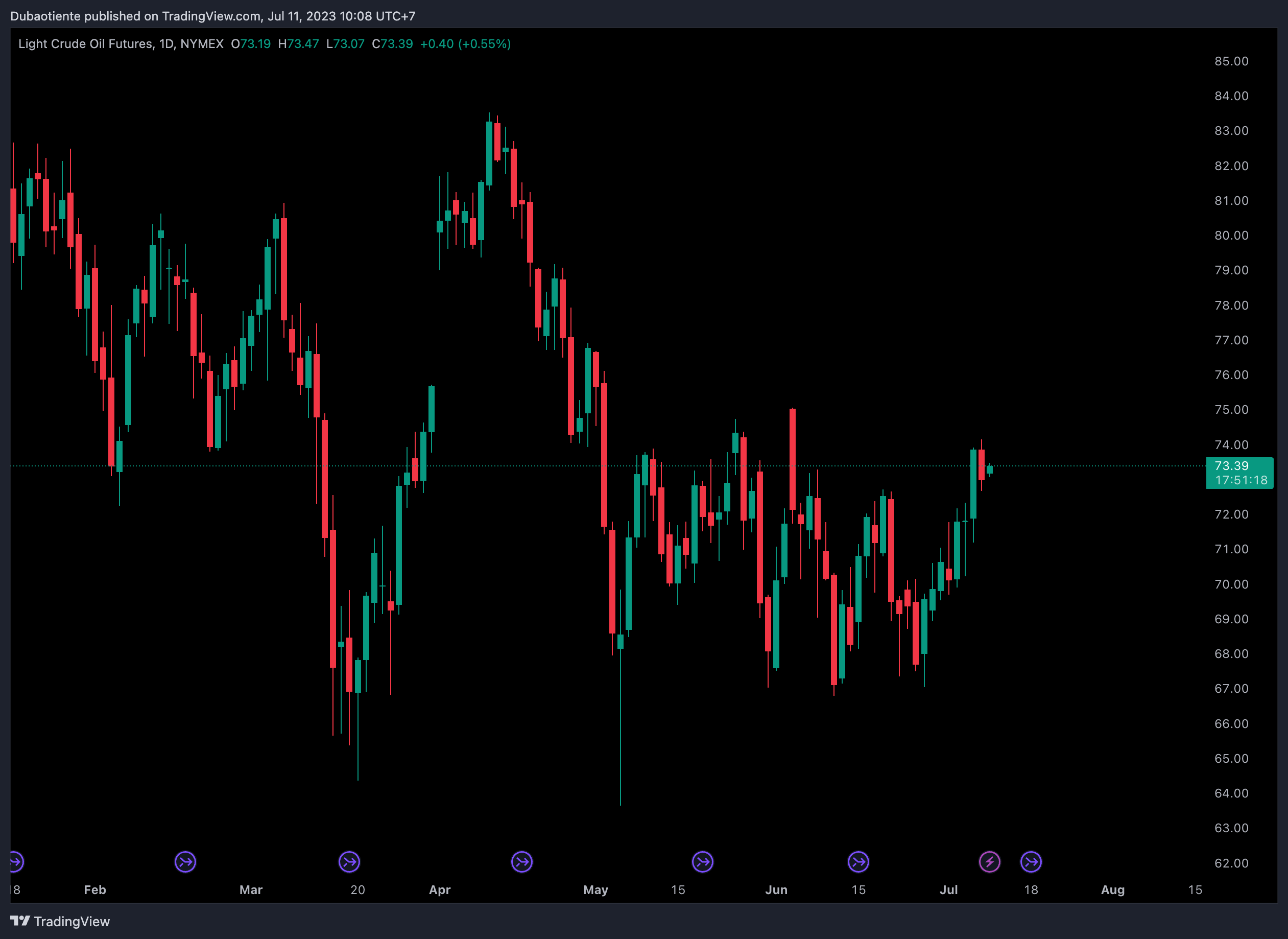Viewport: 1288px width, 939px height.
Task: Click the 63.00 price axis label
Action: [x=1231, y=828]
